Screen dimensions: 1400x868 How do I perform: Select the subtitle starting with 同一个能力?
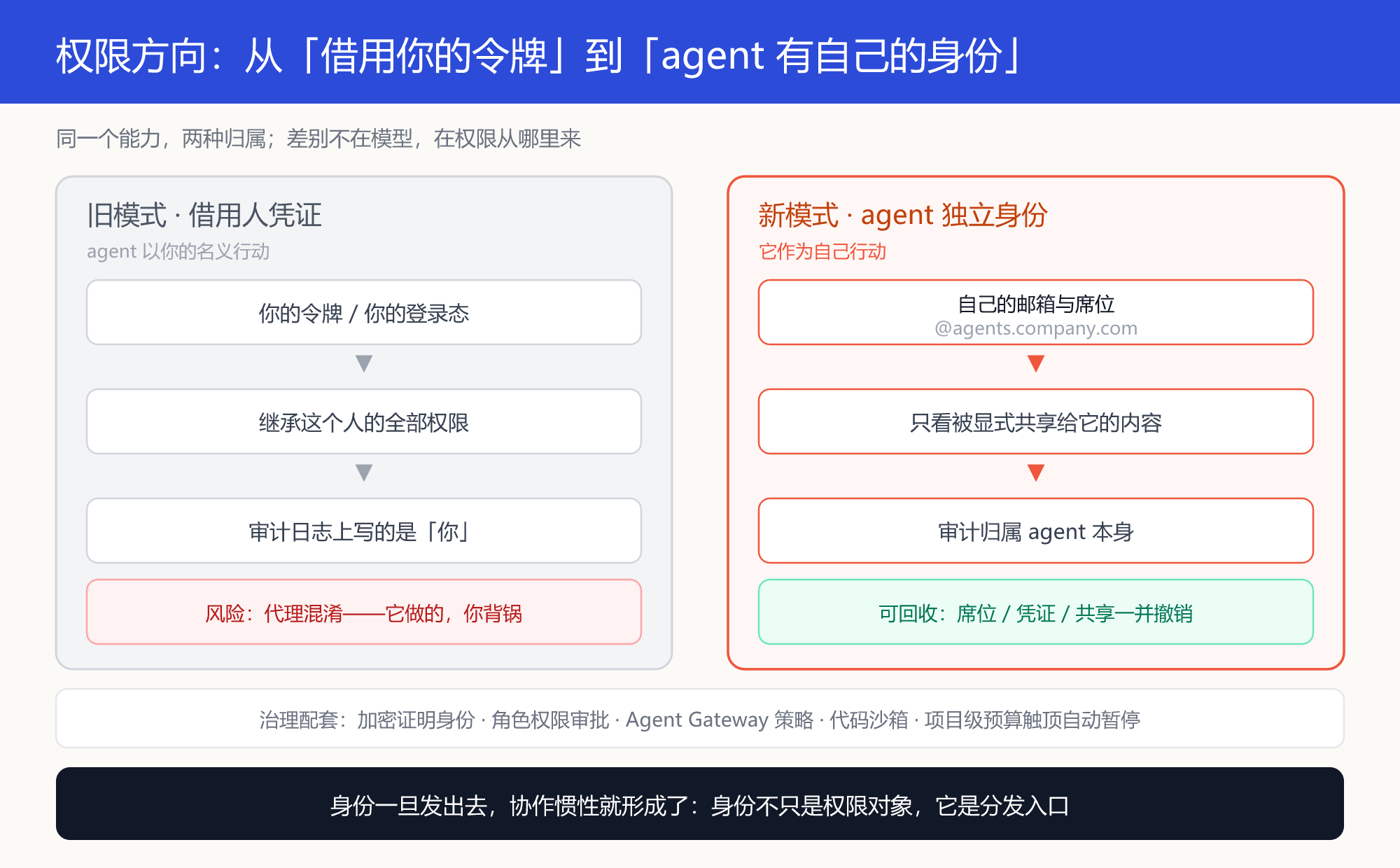tap(318, 139)
